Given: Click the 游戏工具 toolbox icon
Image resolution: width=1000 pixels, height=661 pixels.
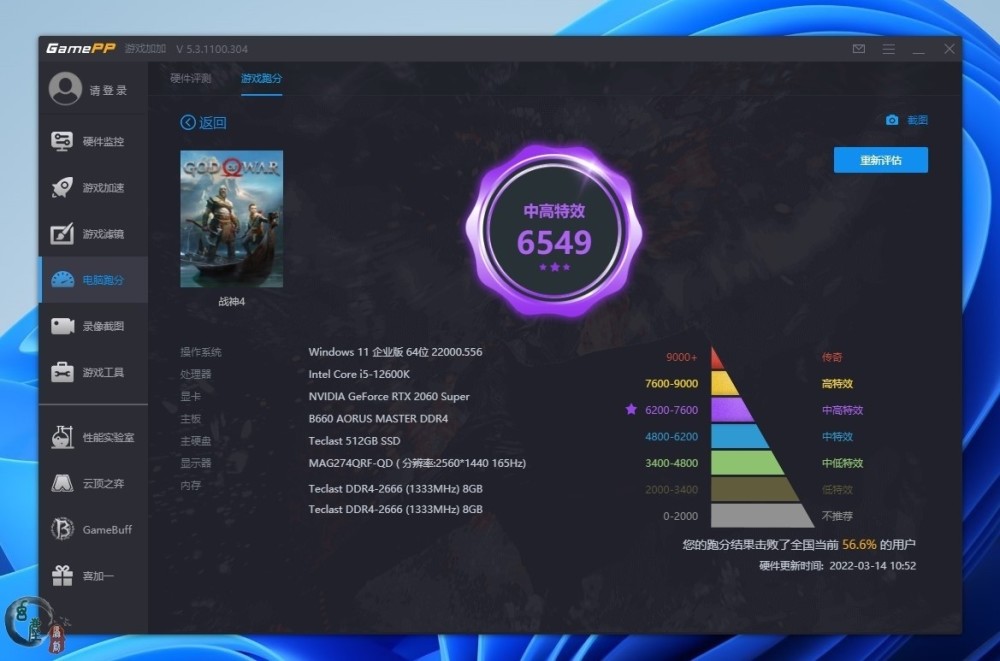Looking at the screenshot, I should pyautogui.click(x=62, y=372).
